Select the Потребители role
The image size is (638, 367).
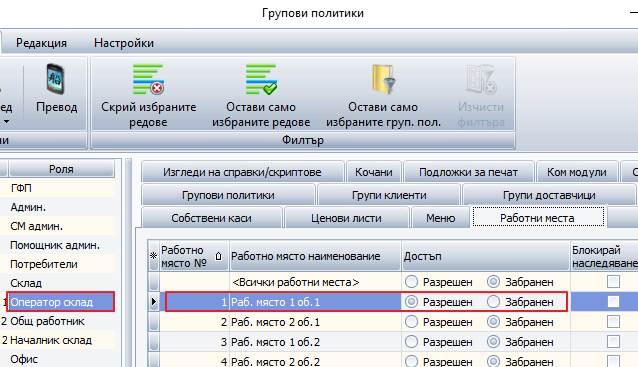61,264
